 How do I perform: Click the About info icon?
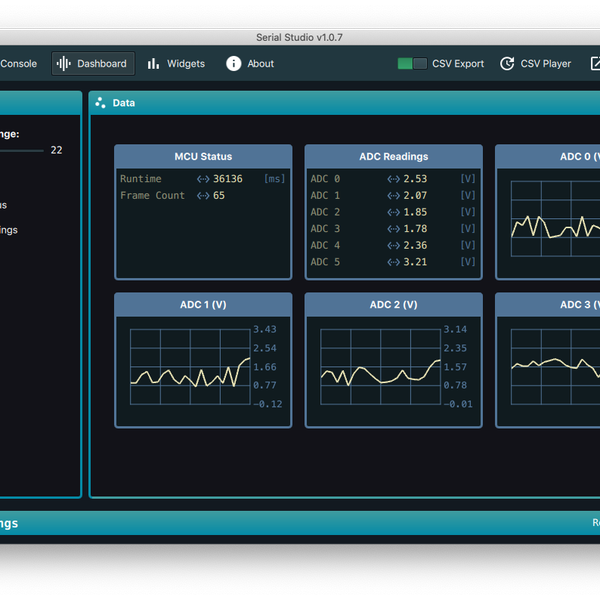pyautogui.click(x=234, y=64)
